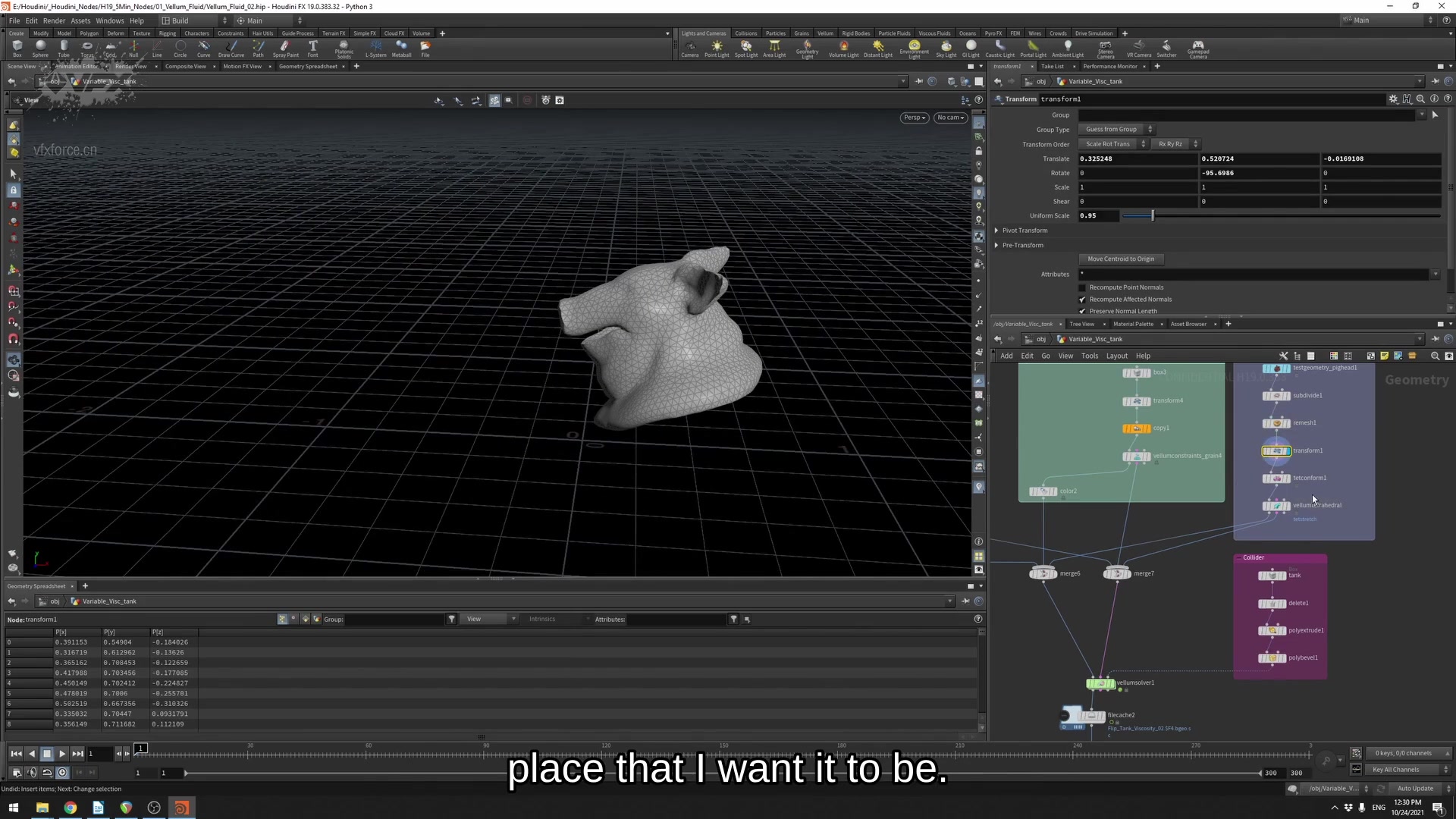Stop timeline playback
1456x819 pixels.
click(x=46, y=754)
